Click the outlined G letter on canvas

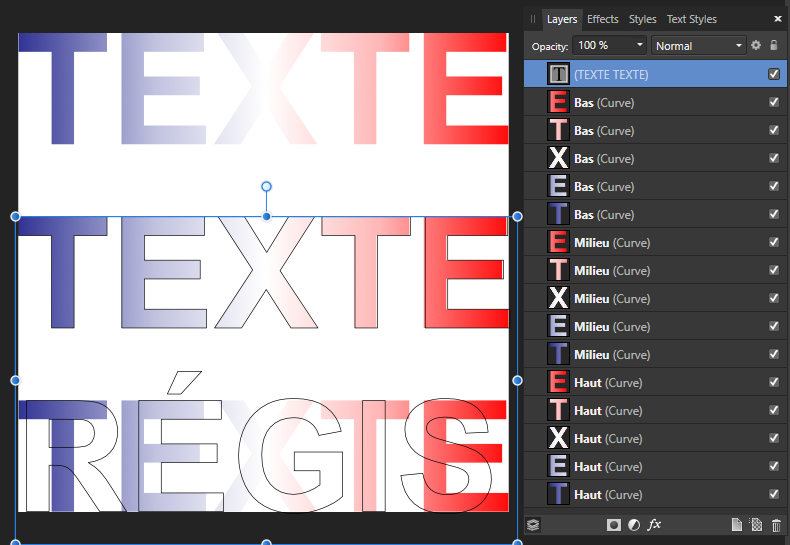click(291, 455)
